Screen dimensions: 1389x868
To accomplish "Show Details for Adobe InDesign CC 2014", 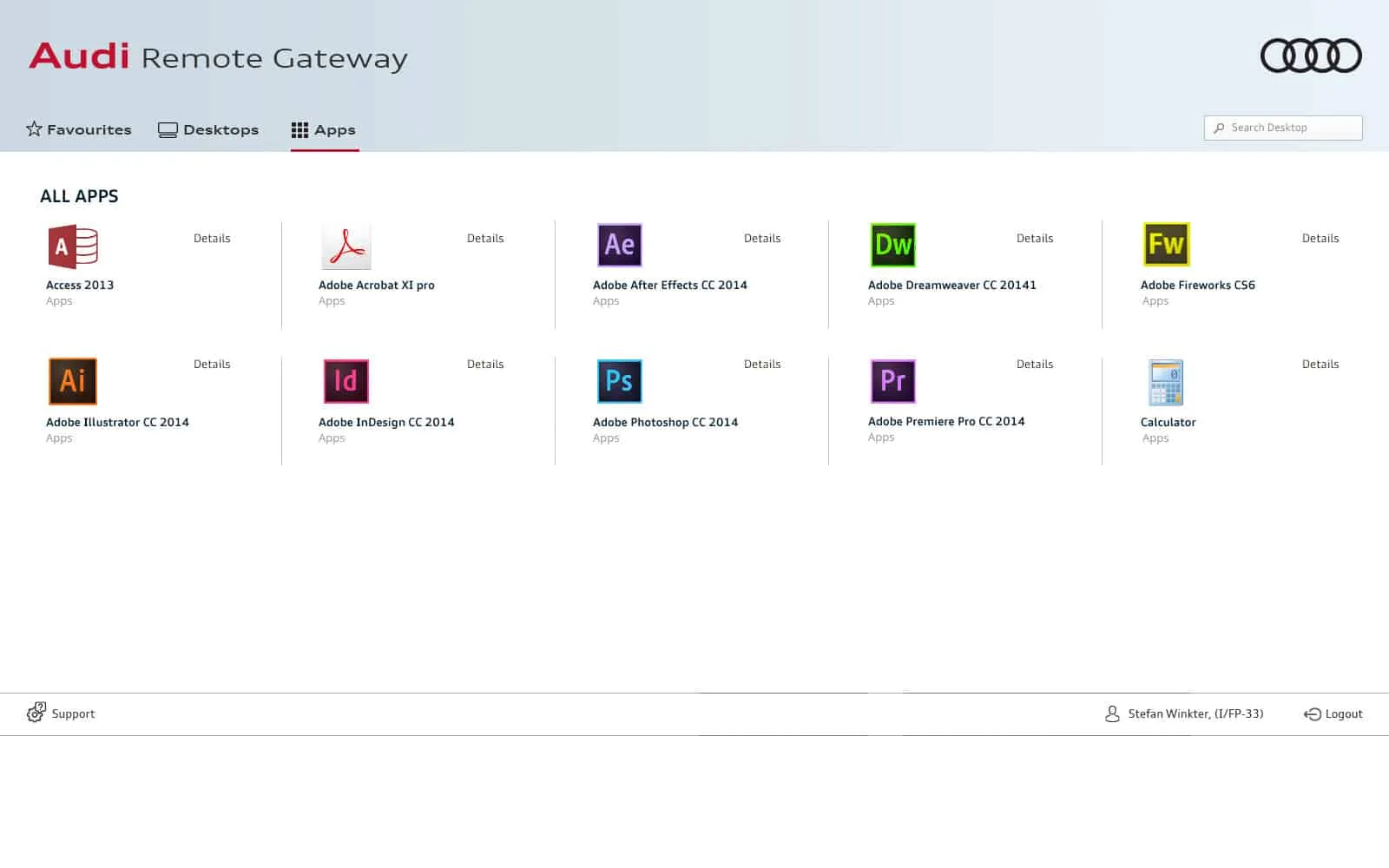I will pos(485,364).
